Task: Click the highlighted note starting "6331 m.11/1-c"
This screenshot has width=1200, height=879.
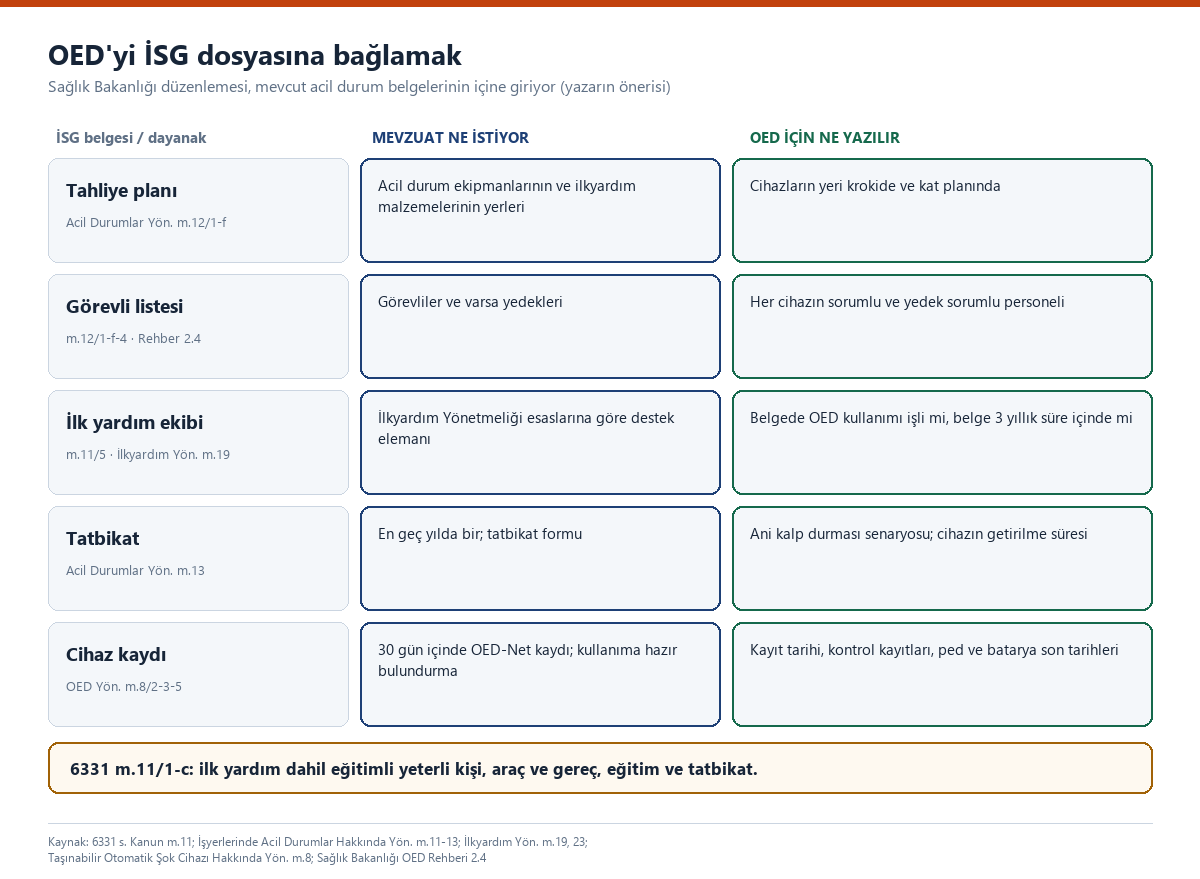Action: click(600, 769)
